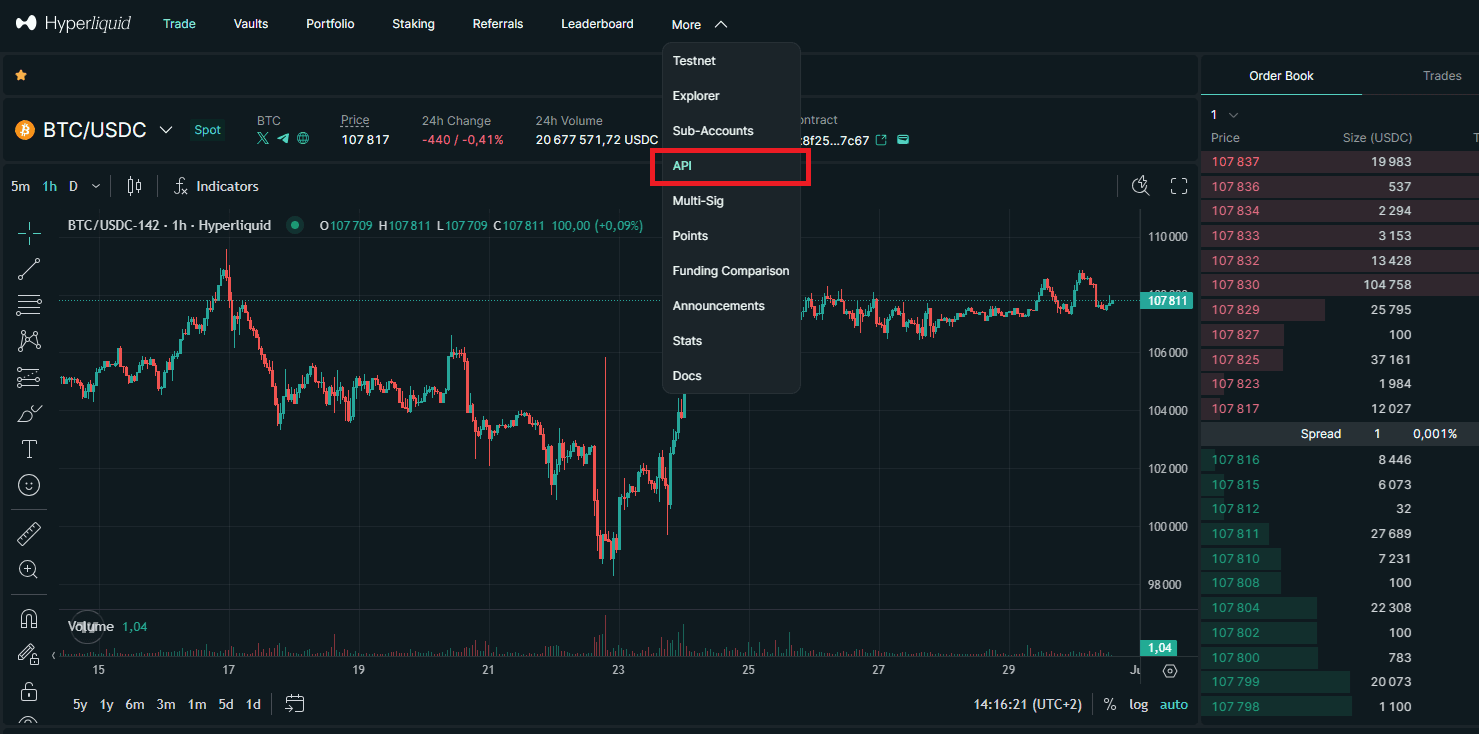Select the text annotation tool
Image resolution: width=1479 pixels, height=734 pixels.
(x=29, y=449)
